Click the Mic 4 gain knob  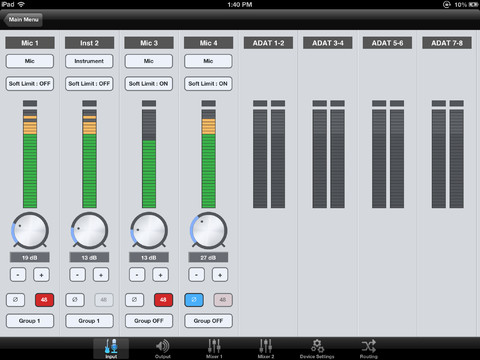pos(208,231)
